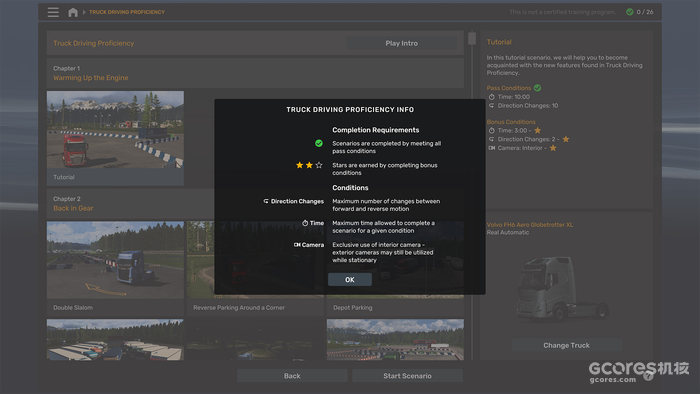Open the hamburger menu icon
Screen dimensions: 700x394
point(53,12)
